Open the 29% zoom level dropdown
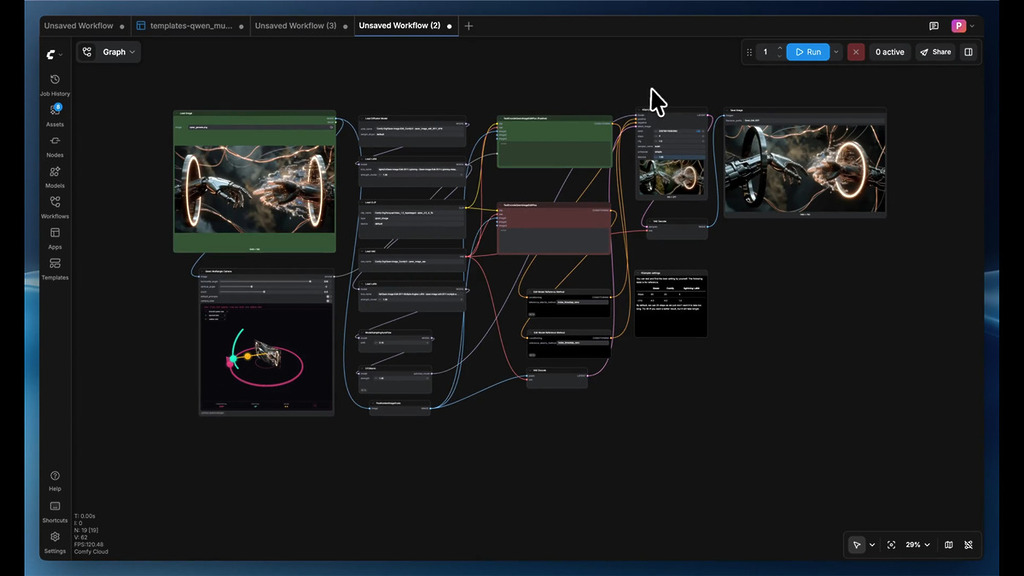This screenshot has height=576, width=1024. click(918, 545)
